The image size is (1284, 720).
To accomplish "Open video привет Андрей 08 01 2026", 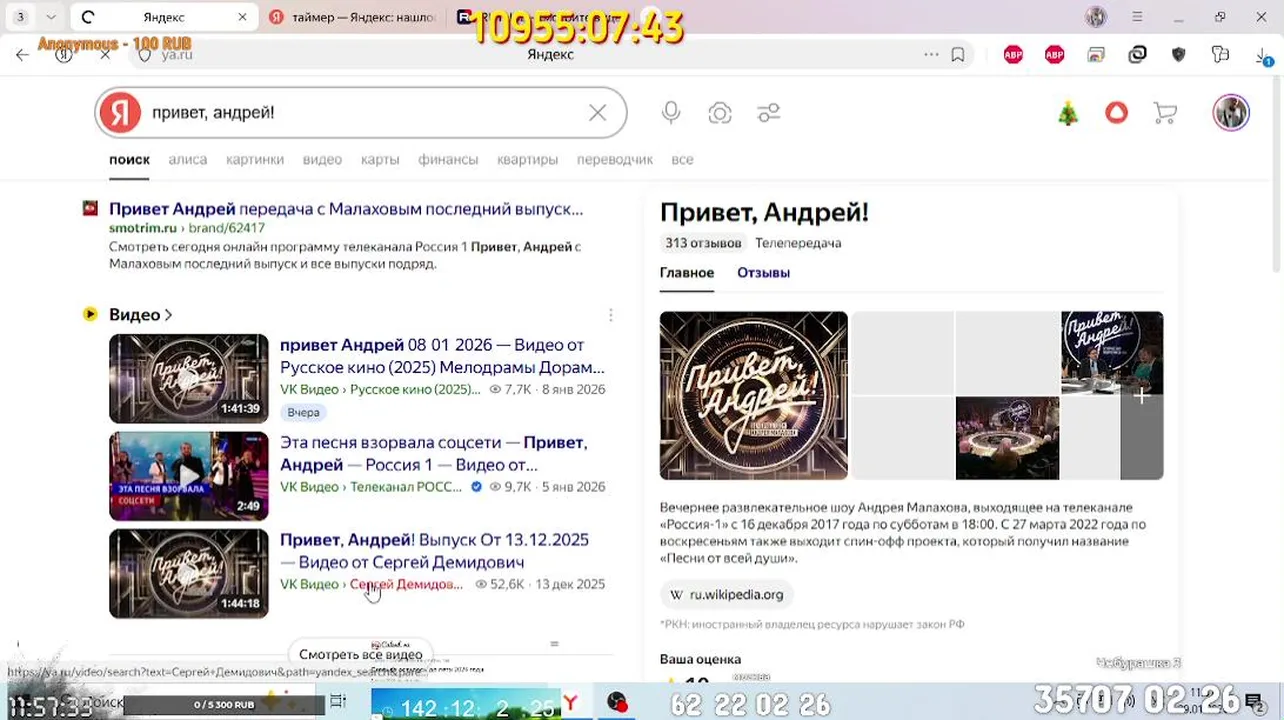I will point(442,355).
